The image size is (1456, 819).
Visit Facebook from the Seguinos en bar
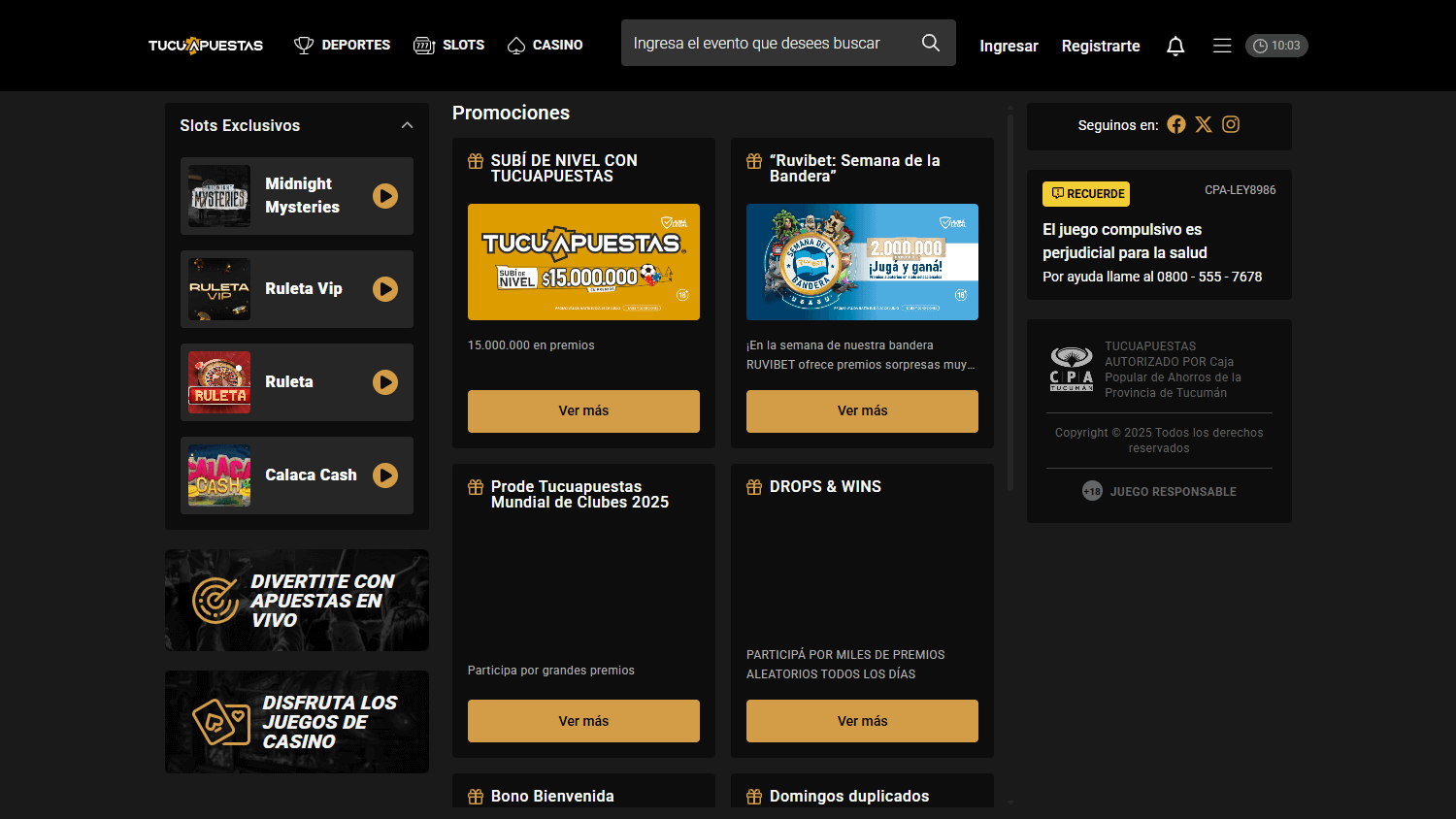click(x=1175, y=124)
